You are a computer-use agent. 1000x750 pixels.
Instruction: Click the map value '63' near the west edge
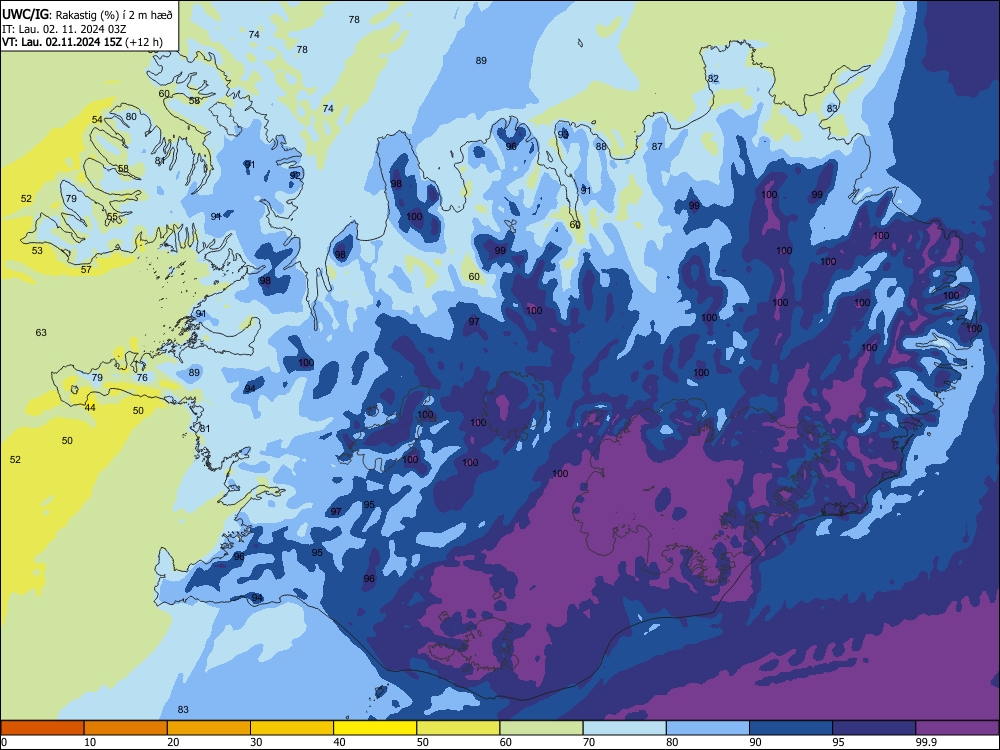tap(41, 332)
